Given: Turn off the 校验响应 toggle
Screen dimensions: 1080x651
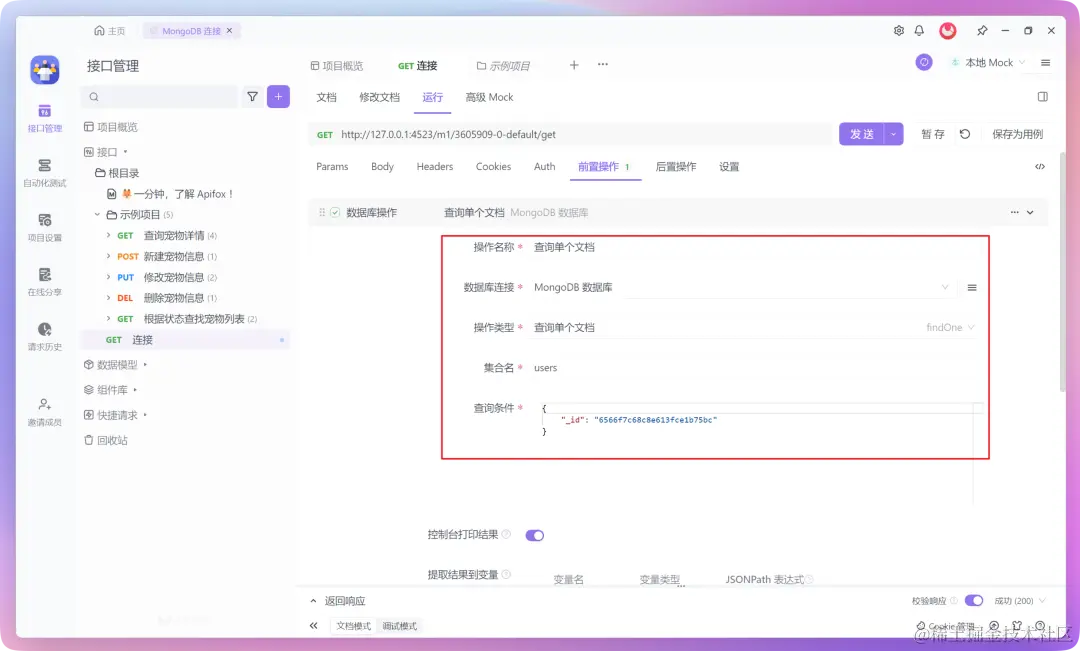Looking at the screenshot, I should point(975,600).
